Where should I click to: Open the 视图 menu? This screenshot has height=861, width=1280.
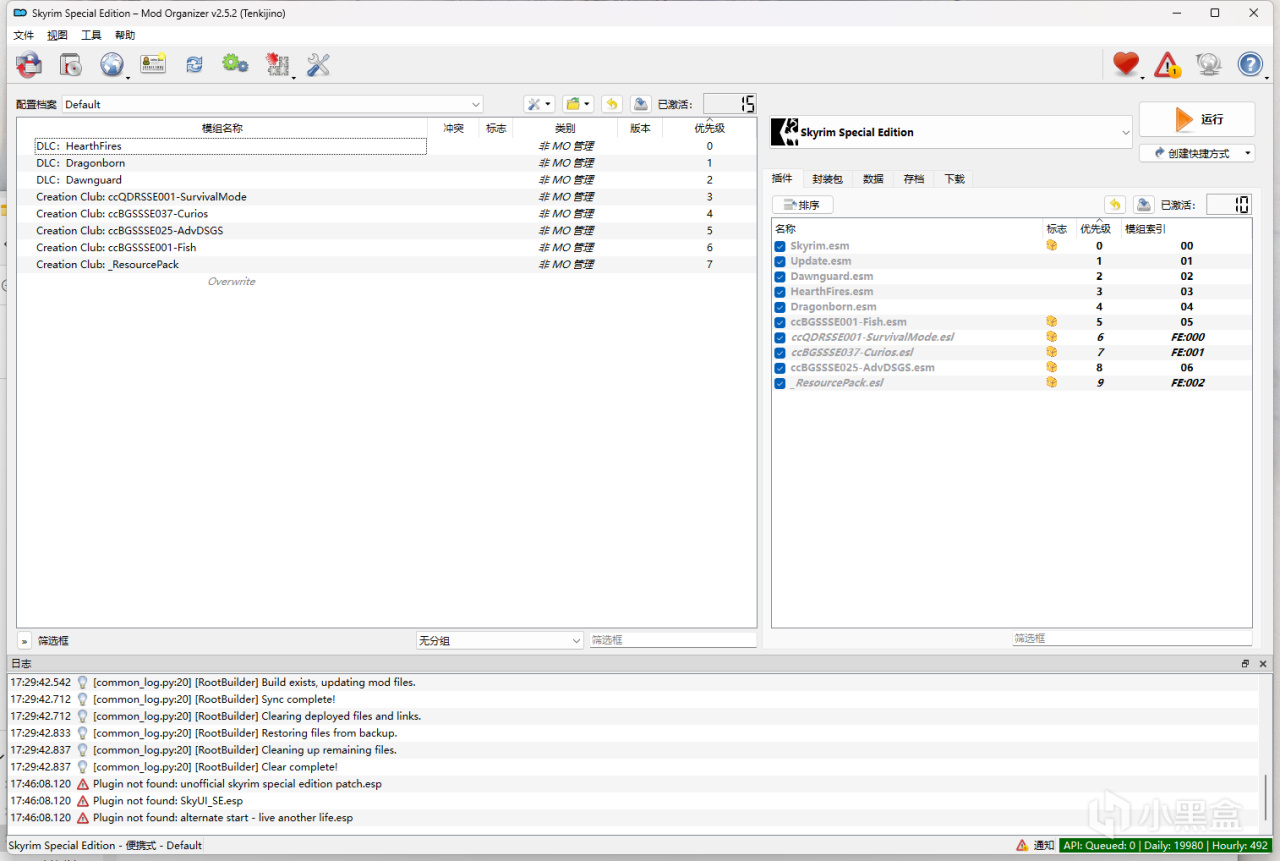click(x=57, y=35)
